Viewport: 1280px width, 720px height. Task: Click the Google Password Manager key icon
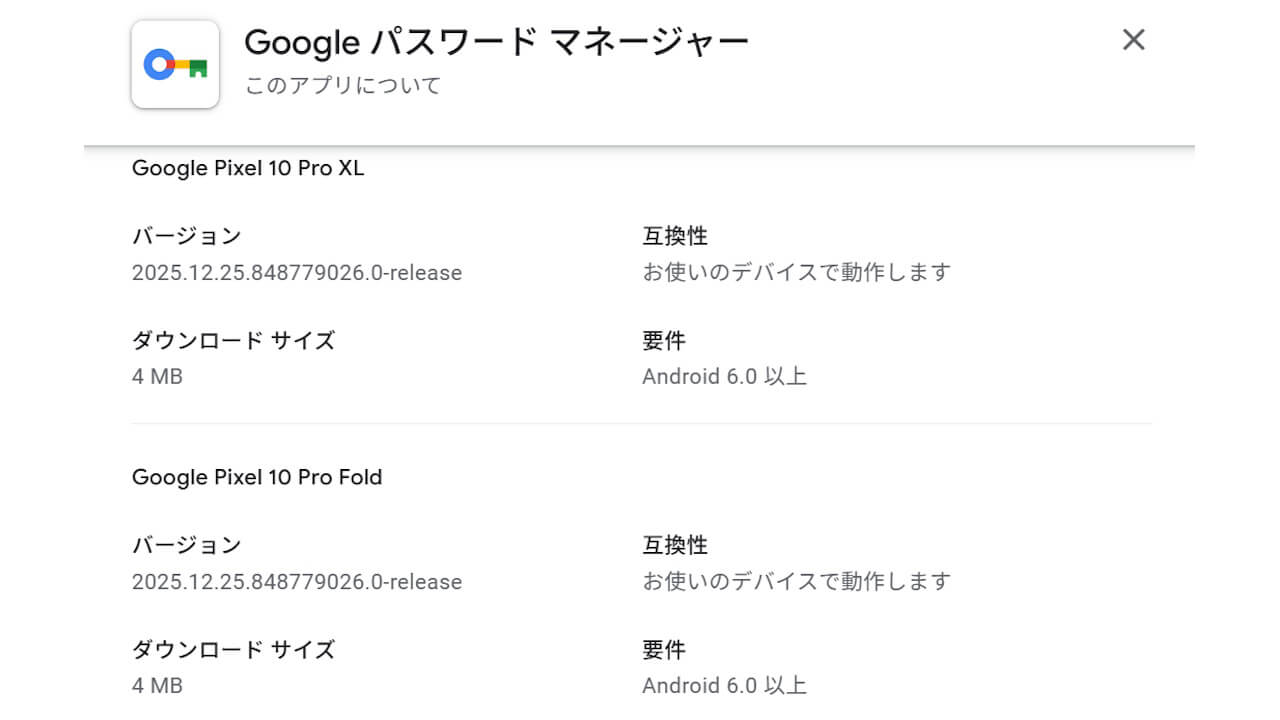[x=175, y=64]
